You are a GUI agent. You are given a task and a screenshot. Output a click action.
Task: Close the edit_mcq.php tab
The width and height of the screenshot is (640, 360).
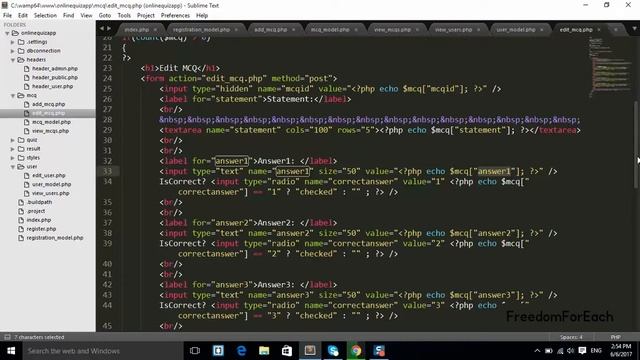[599, 30]
